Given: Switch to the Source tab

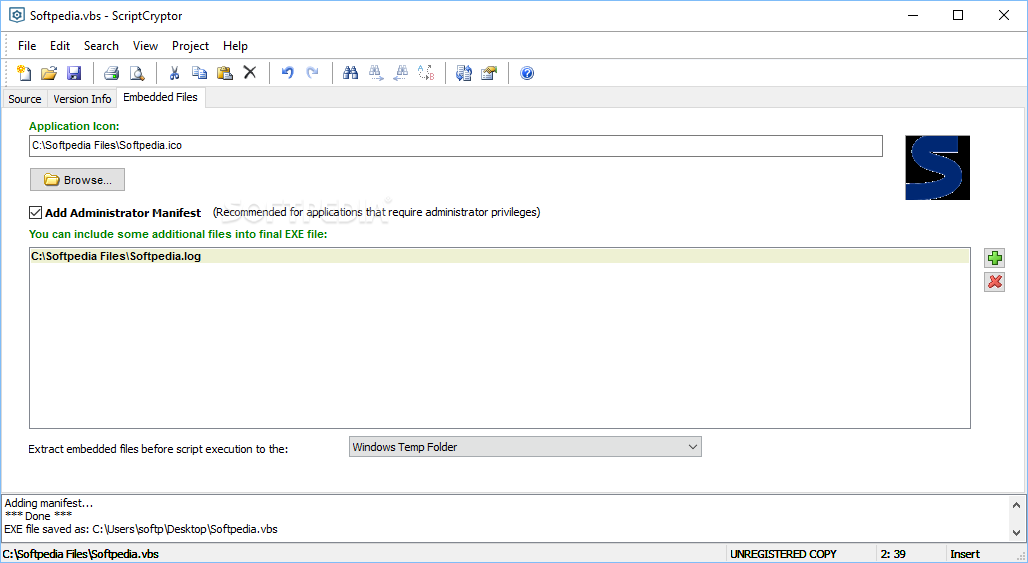Looking at the screenshot, I should click(25, 99).
